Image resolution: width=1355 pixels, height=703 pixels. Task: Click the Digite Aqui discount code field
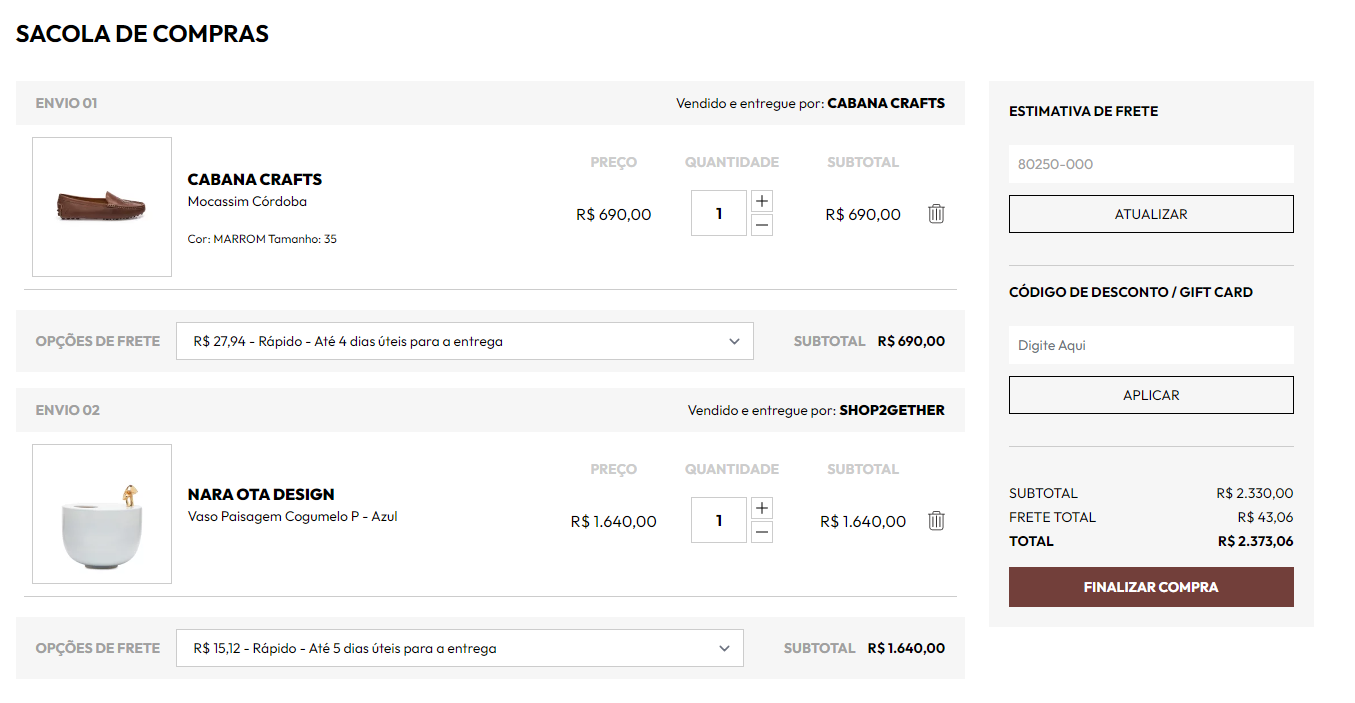[x=1151, y=345]
